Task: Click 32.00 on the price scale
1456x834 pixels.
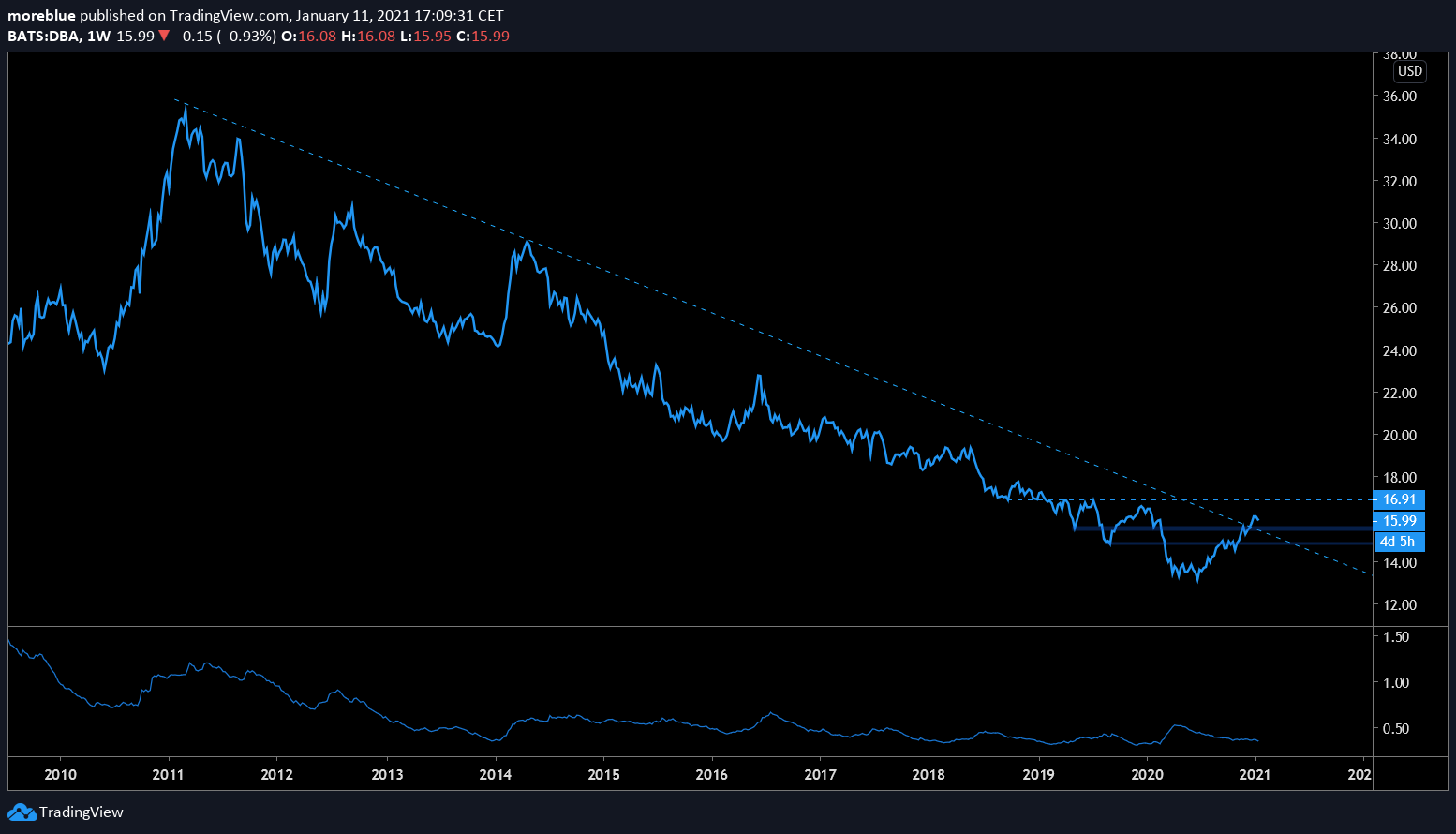Action: tap(1400, 181)
